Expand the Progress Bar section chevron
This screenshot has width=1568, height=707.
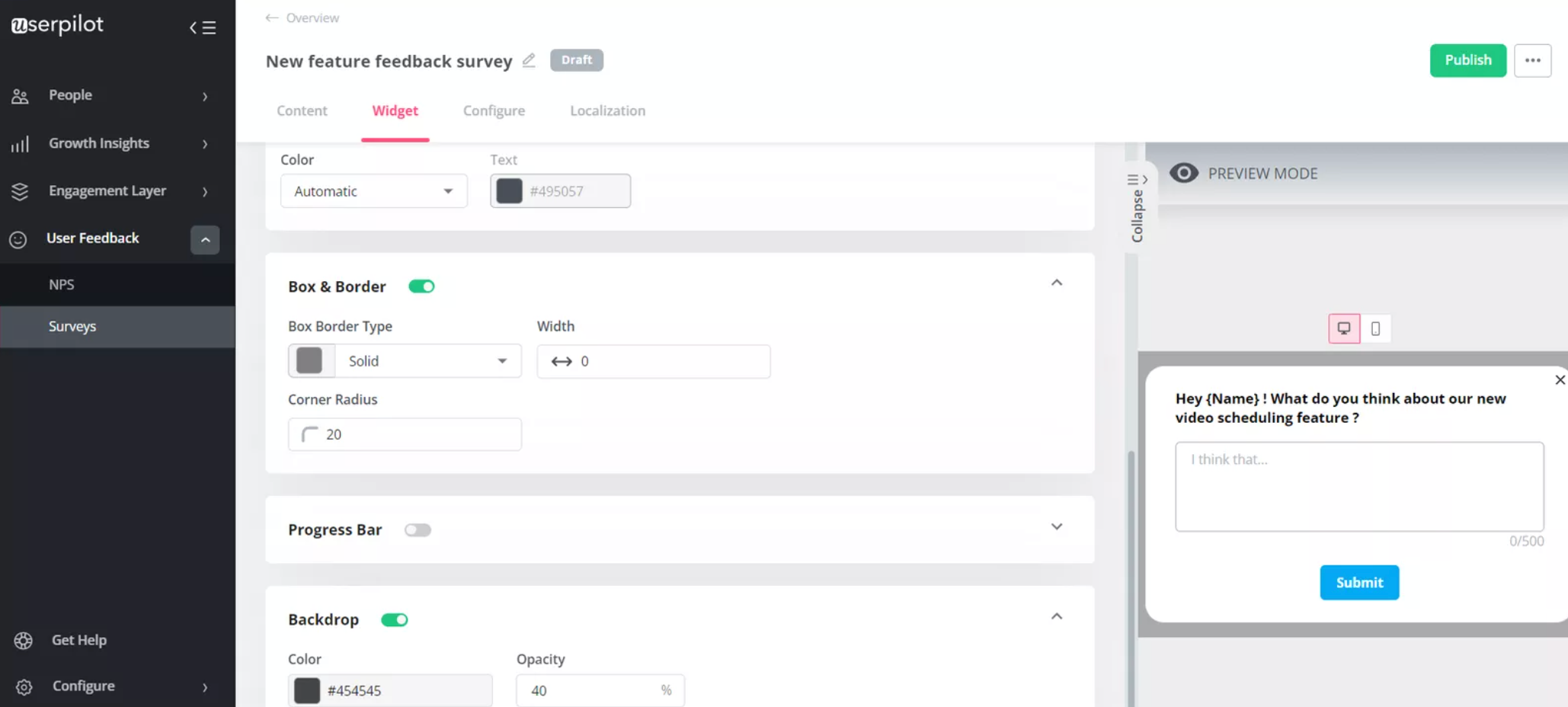click(1056, 527)
